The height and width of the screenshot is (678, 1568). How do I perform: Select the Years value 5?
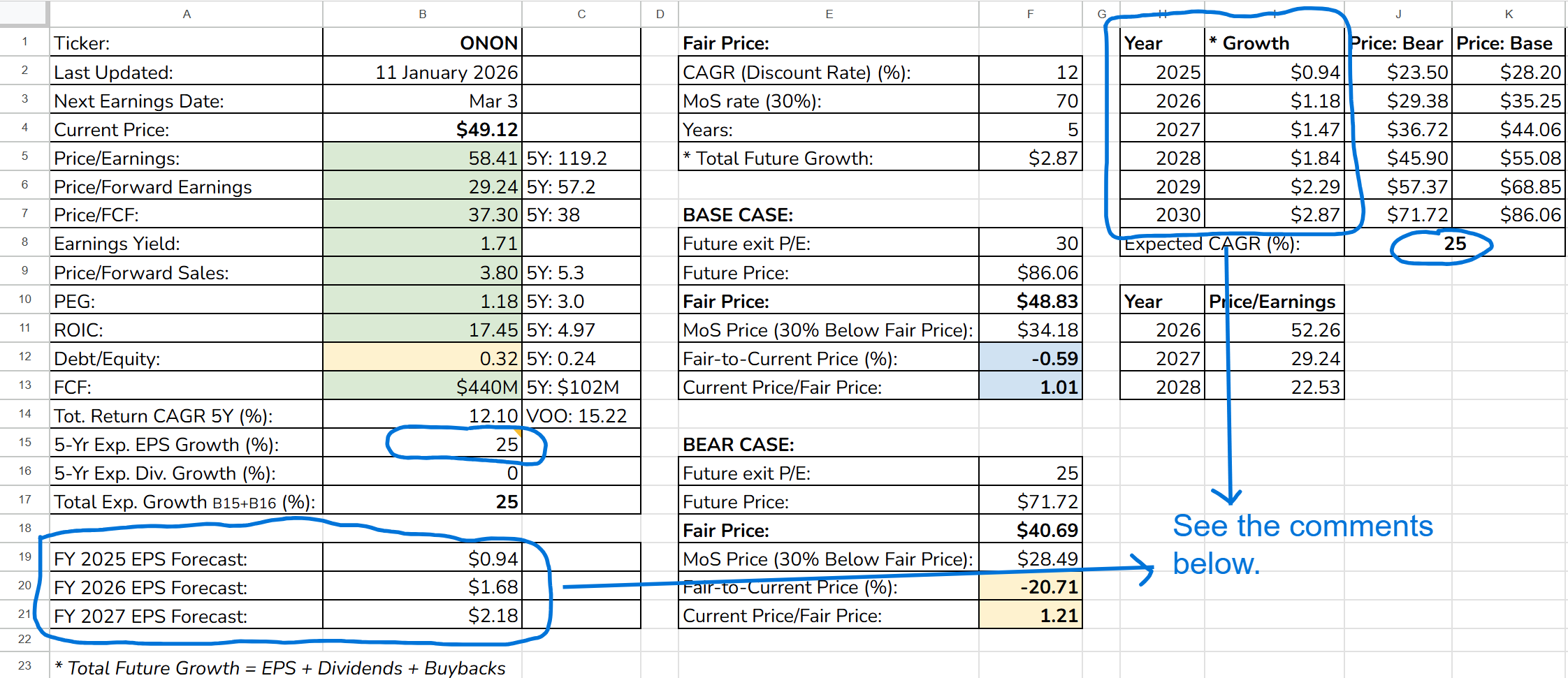coord(1031,129)
